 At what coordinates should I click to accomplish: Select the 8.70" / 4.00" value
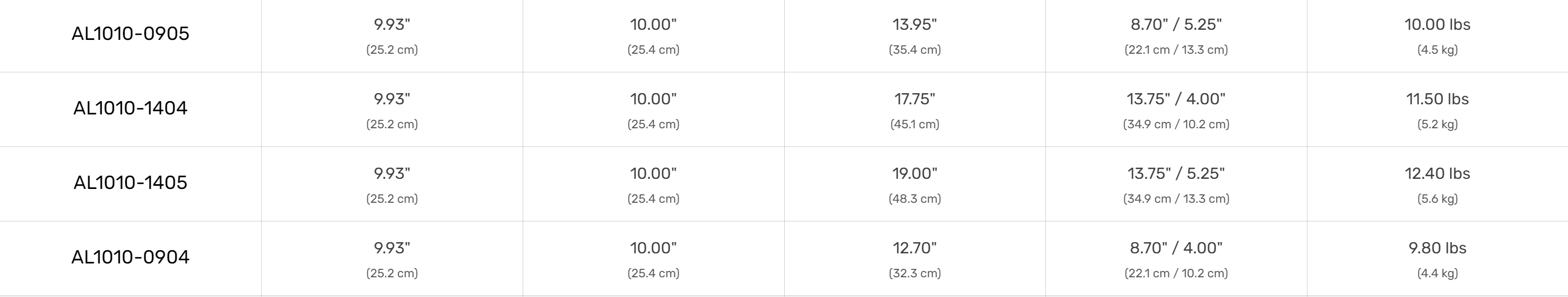(1176, 249)
